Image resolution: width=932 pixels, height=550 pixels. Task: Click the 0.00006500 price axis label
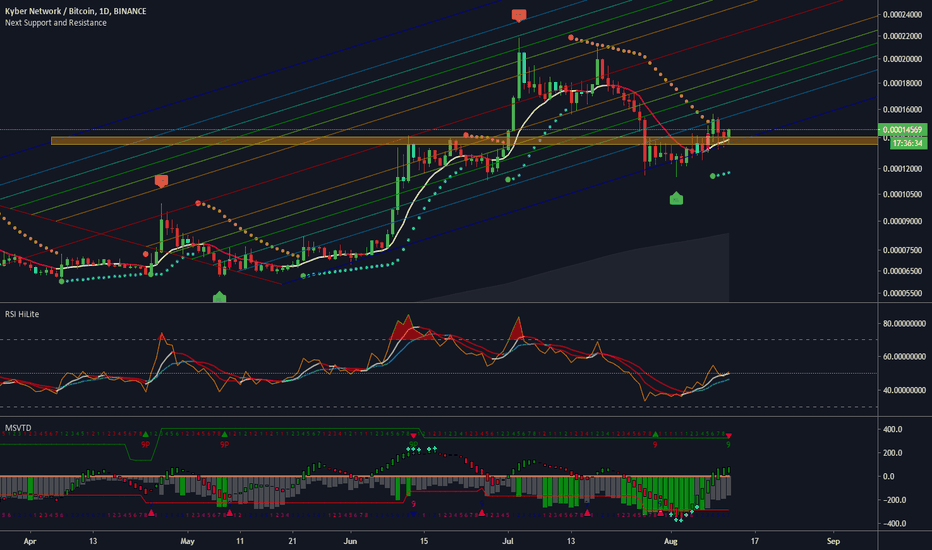902,271
